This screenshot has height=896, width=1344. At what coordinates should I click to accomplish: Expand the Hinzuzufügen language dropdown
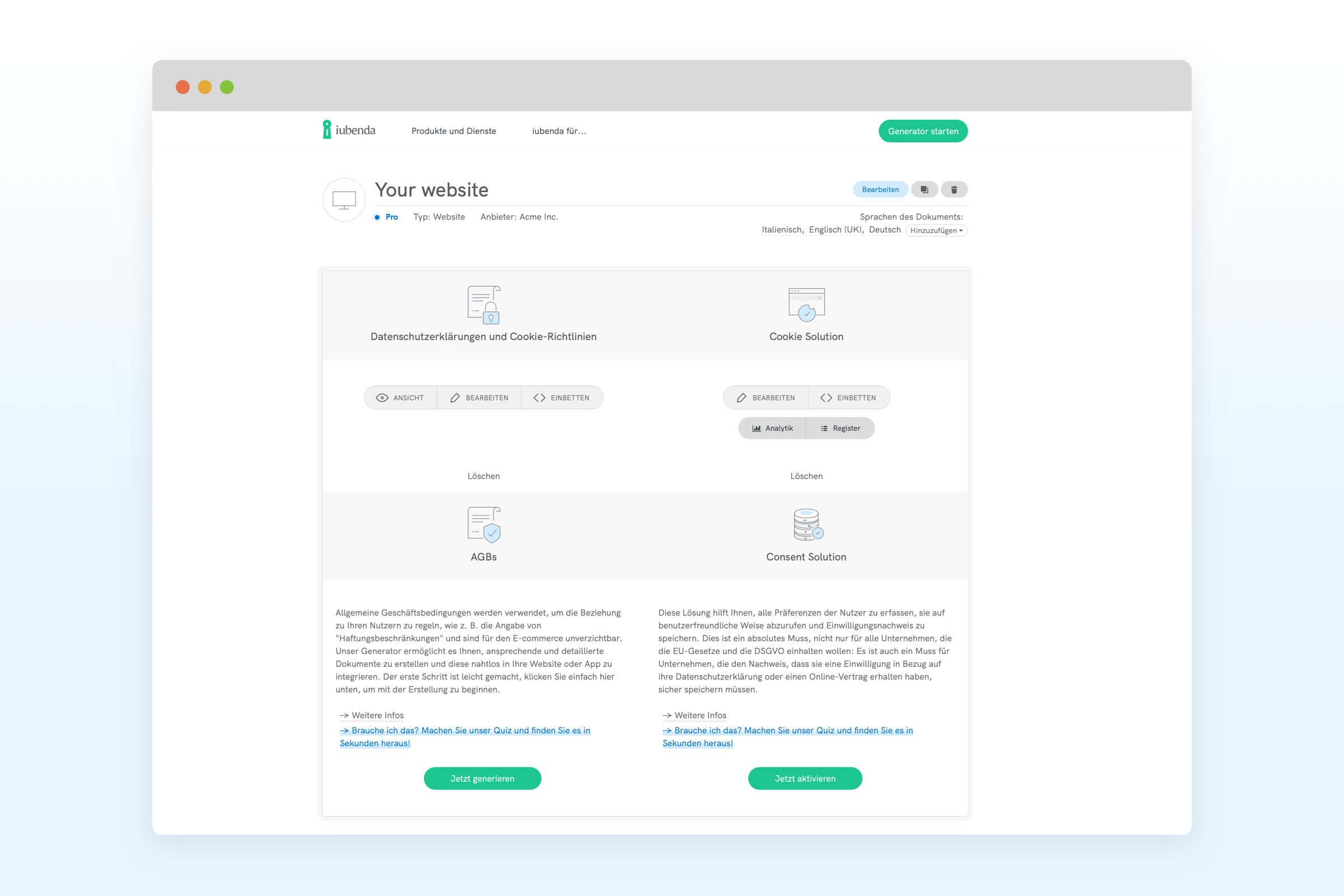point(936,231)
